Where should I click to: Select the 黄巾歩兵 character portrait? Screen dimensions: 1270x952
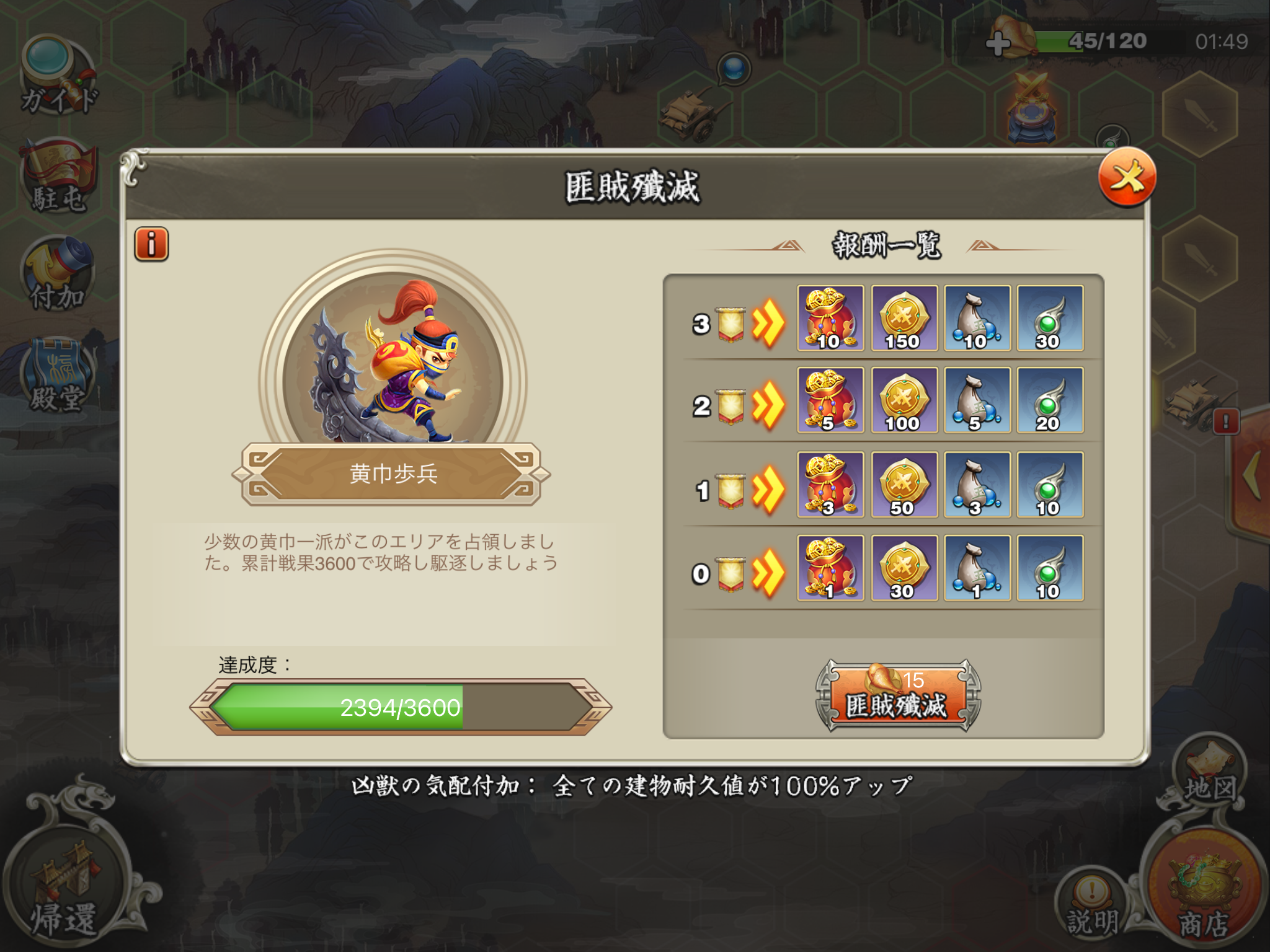point(393,359)
